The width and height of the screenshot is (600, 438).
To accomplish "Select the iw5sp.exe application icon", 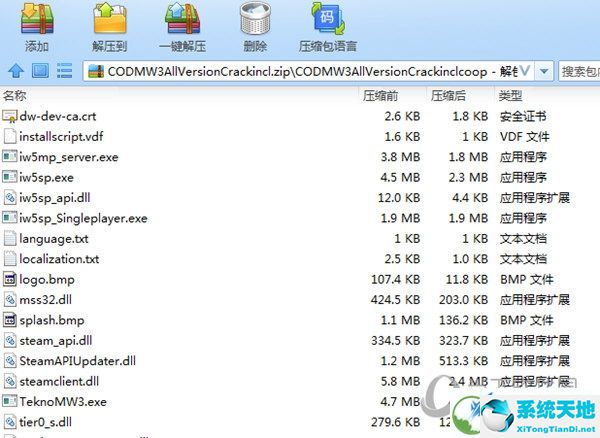I will (x=10, y=177).
